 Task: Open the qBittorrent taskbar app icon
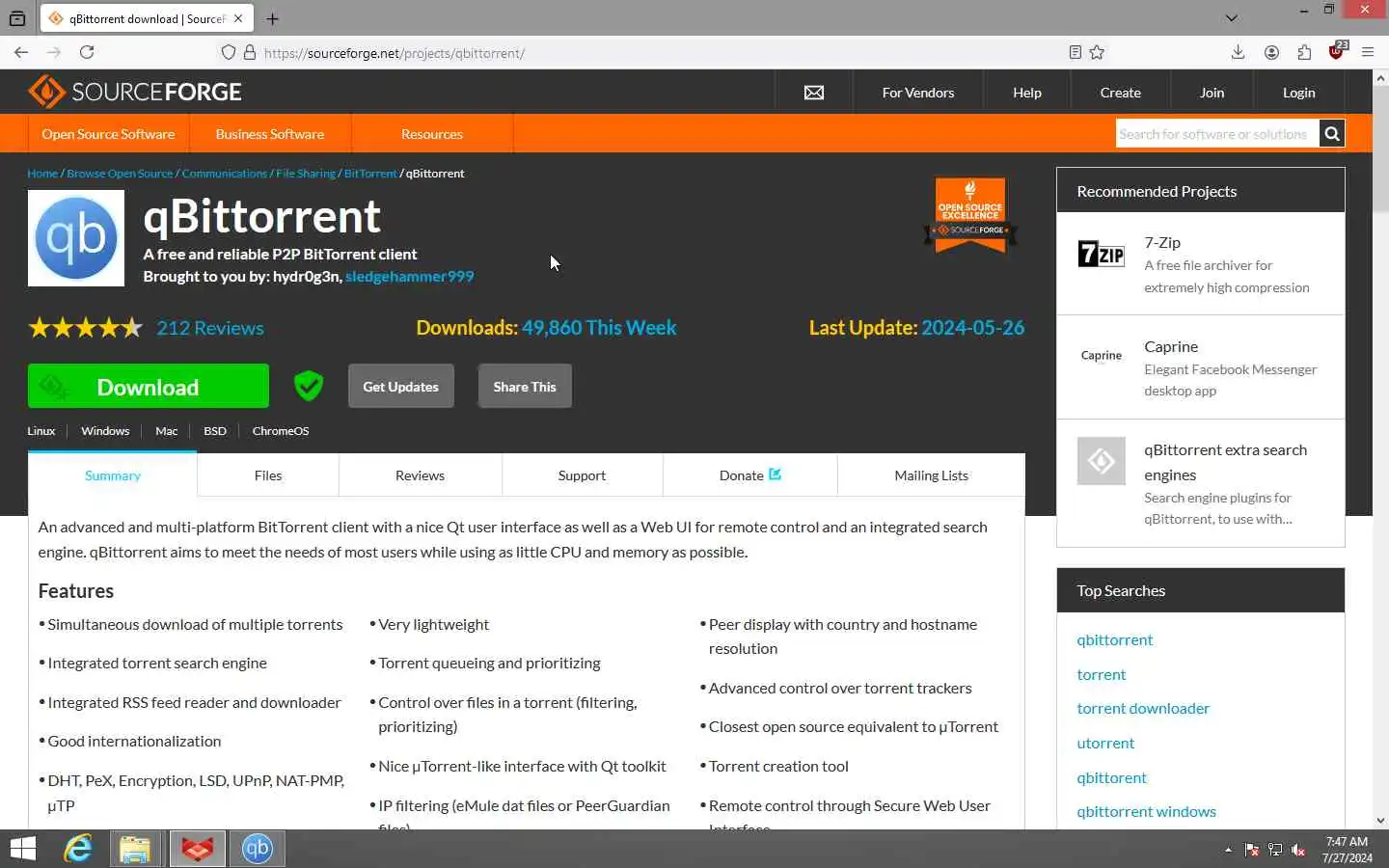point(257,849)
